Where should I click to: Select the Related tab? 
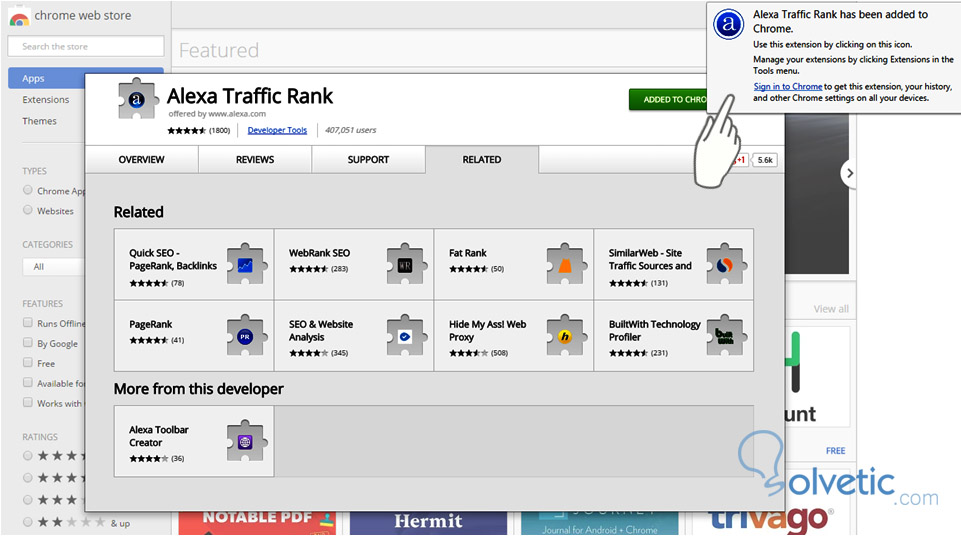click(x=482, y=159)
